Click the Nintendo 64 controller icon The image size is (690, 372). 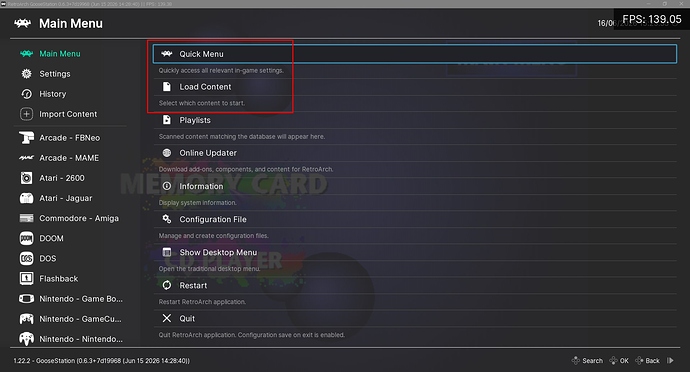tap(26, 339)
